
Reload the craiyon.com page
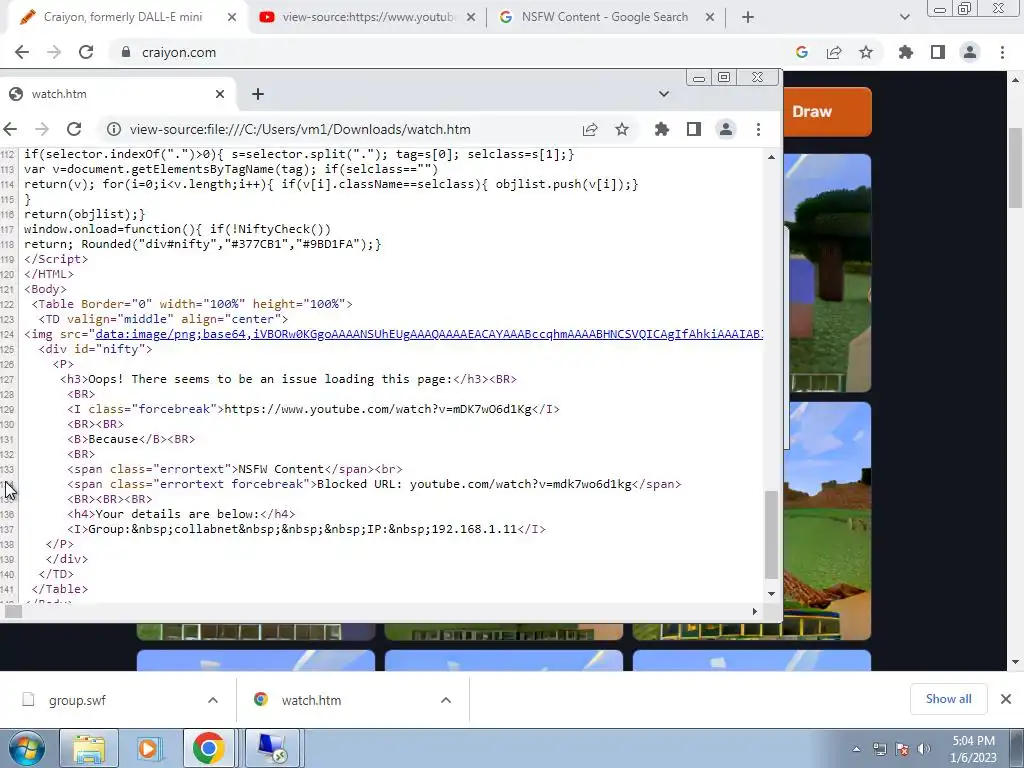[86, 52]
